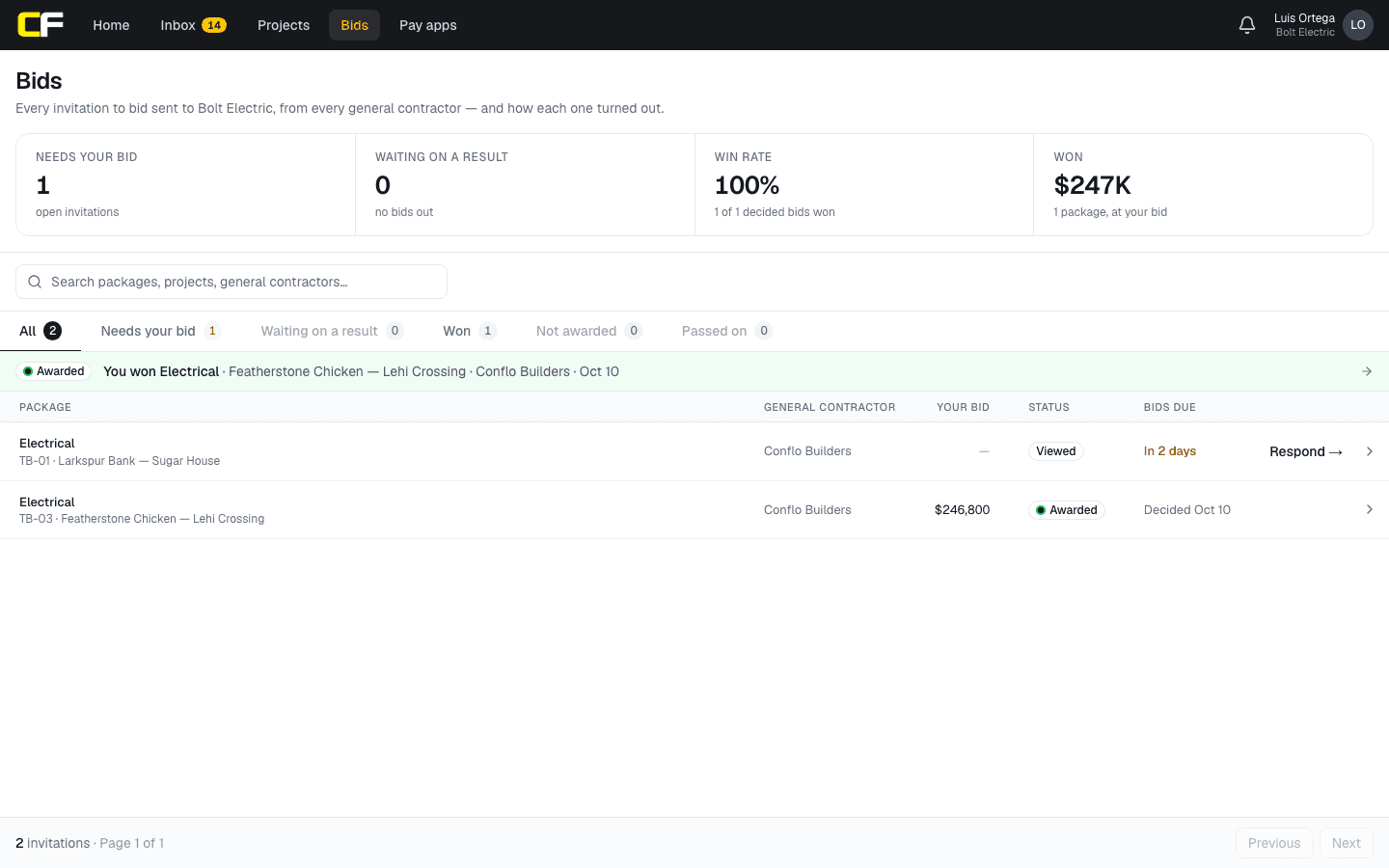
Task: Click the search magnifier icon
Action: pos(35,282)
